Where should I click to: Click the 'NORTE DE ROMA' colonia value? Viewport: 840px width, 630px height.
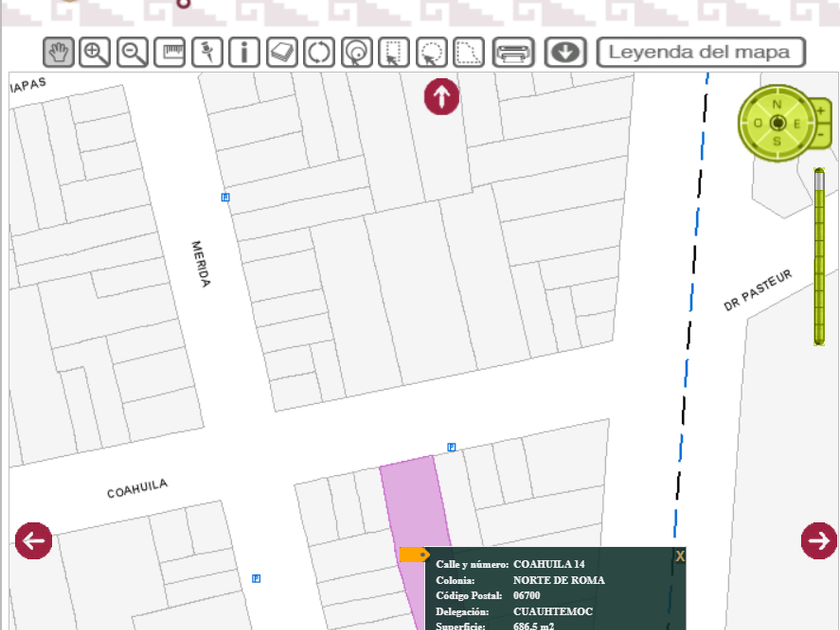pos(559,580)
